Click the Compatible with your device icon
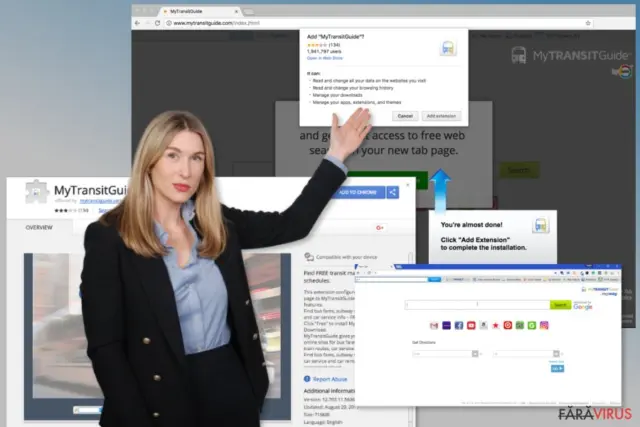 pyautogui.click(x=309, y=257)
